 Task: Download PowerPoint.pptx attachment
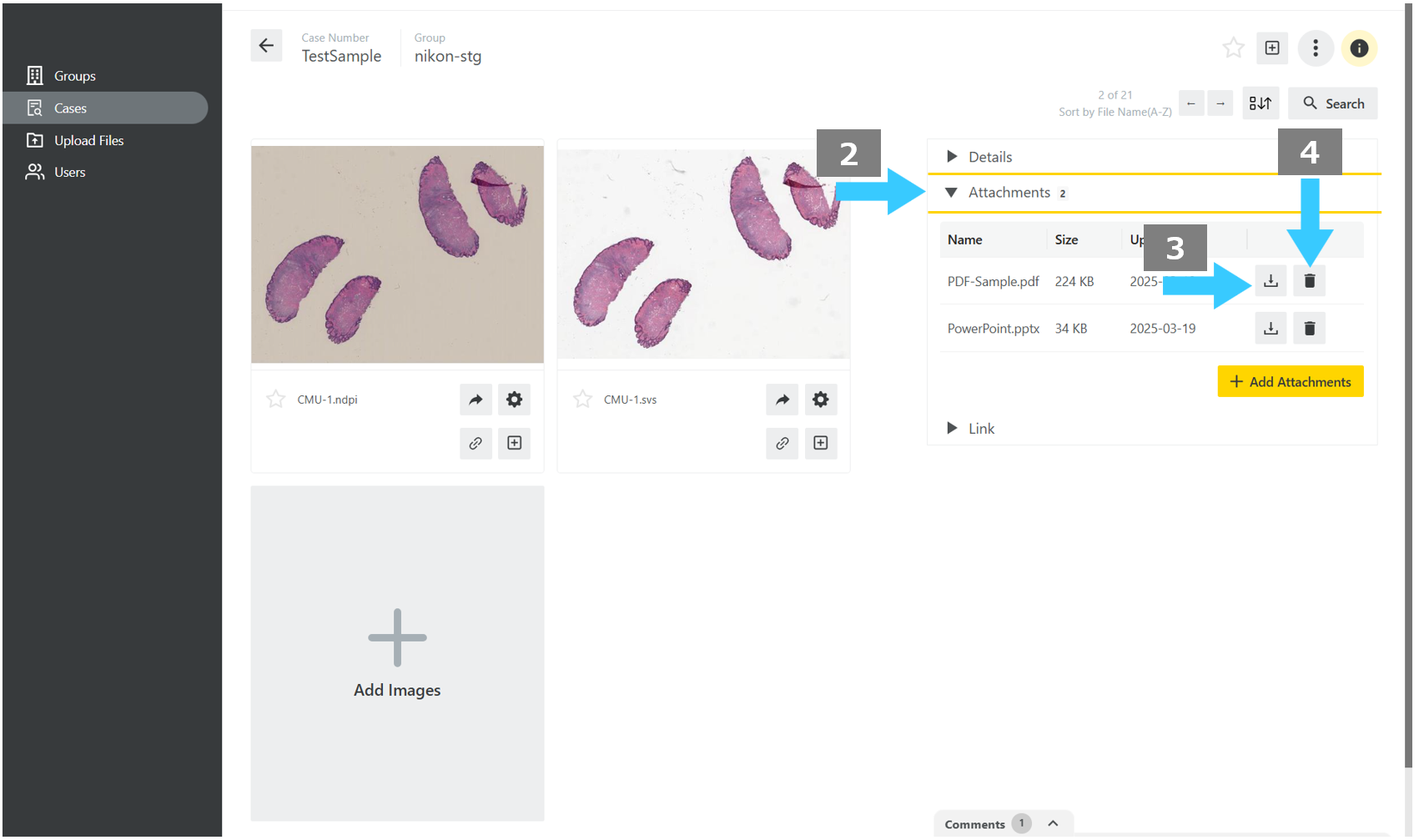tap(1271, 329)
